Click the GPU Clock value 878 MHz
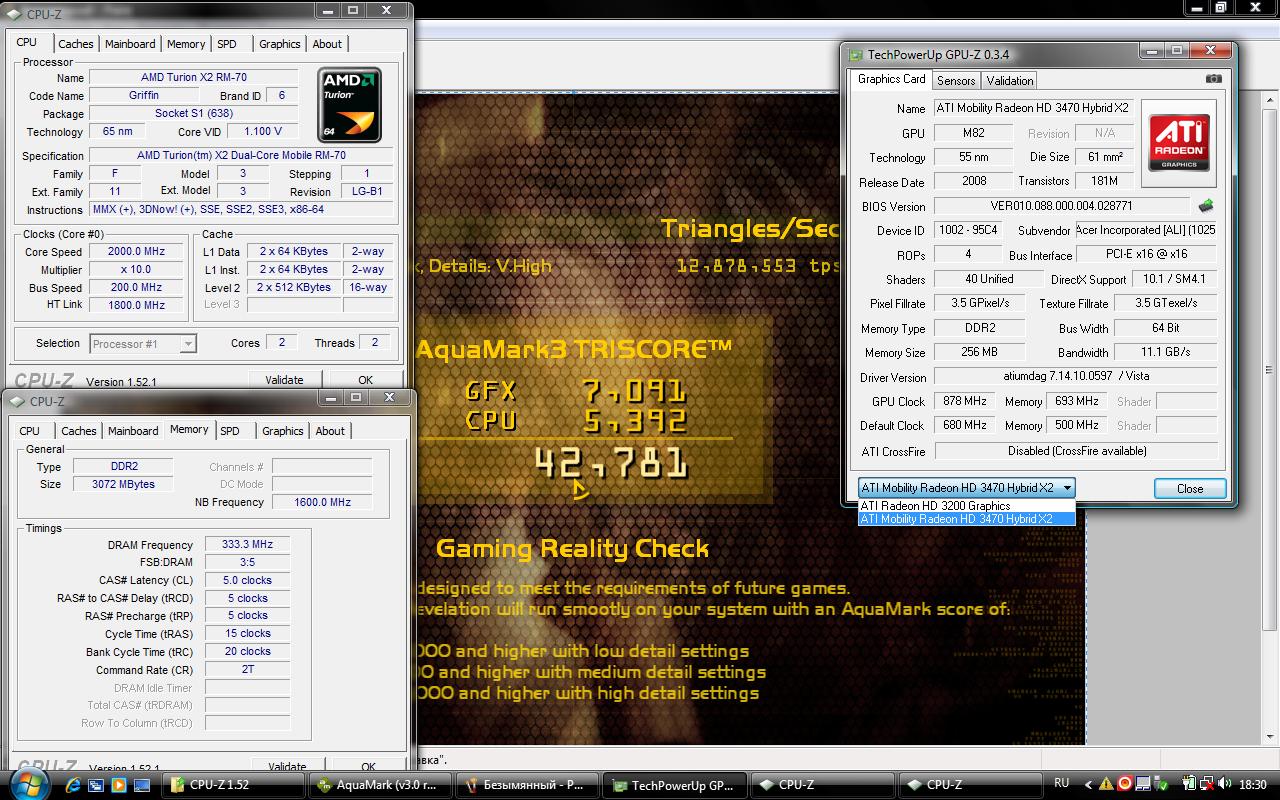This screenshot has width=1280, height=800. pos(964,401)
